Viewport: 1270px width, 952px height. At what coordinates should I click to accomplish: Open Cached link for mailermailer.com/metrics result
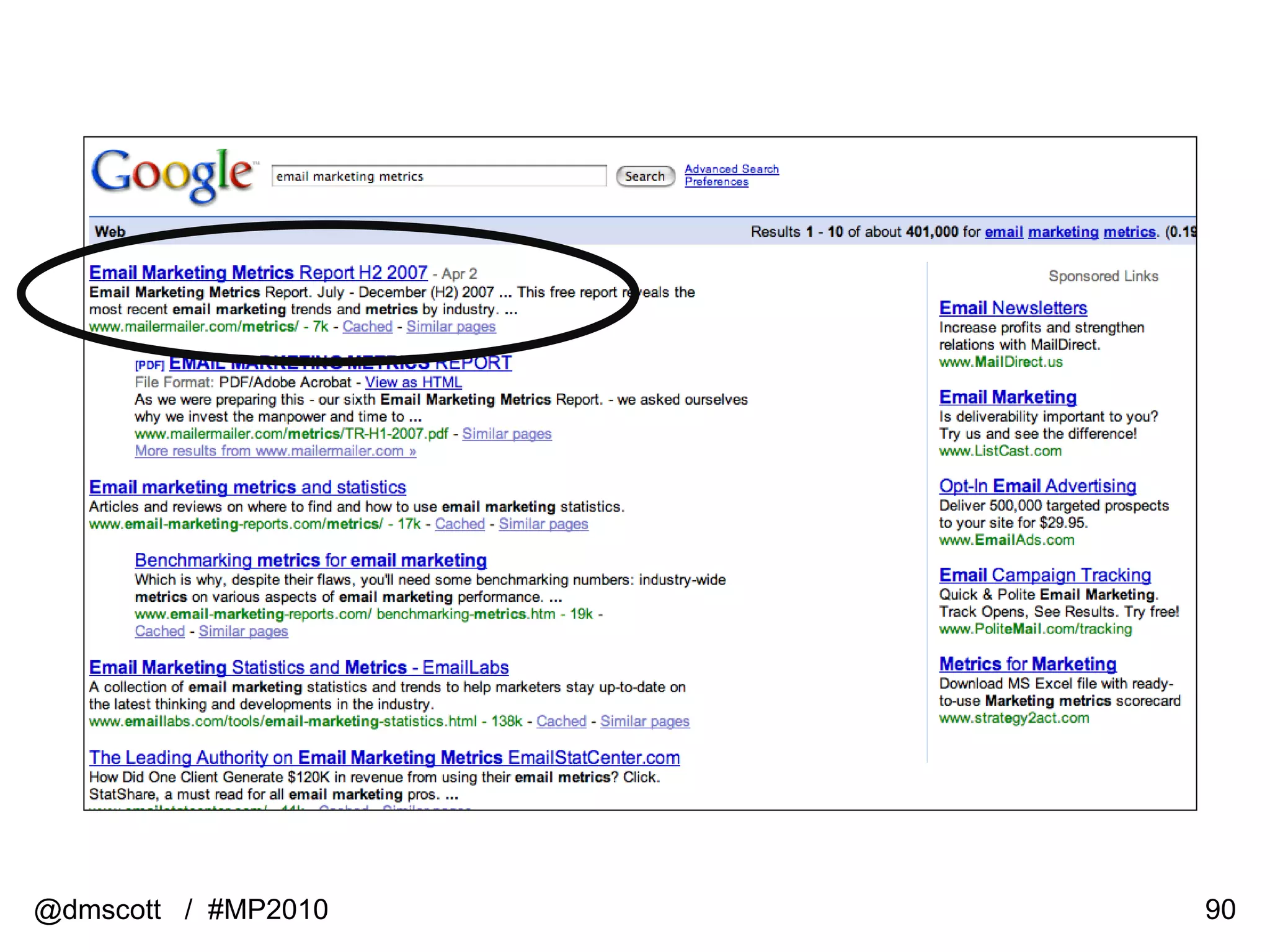tap(367, 327)
